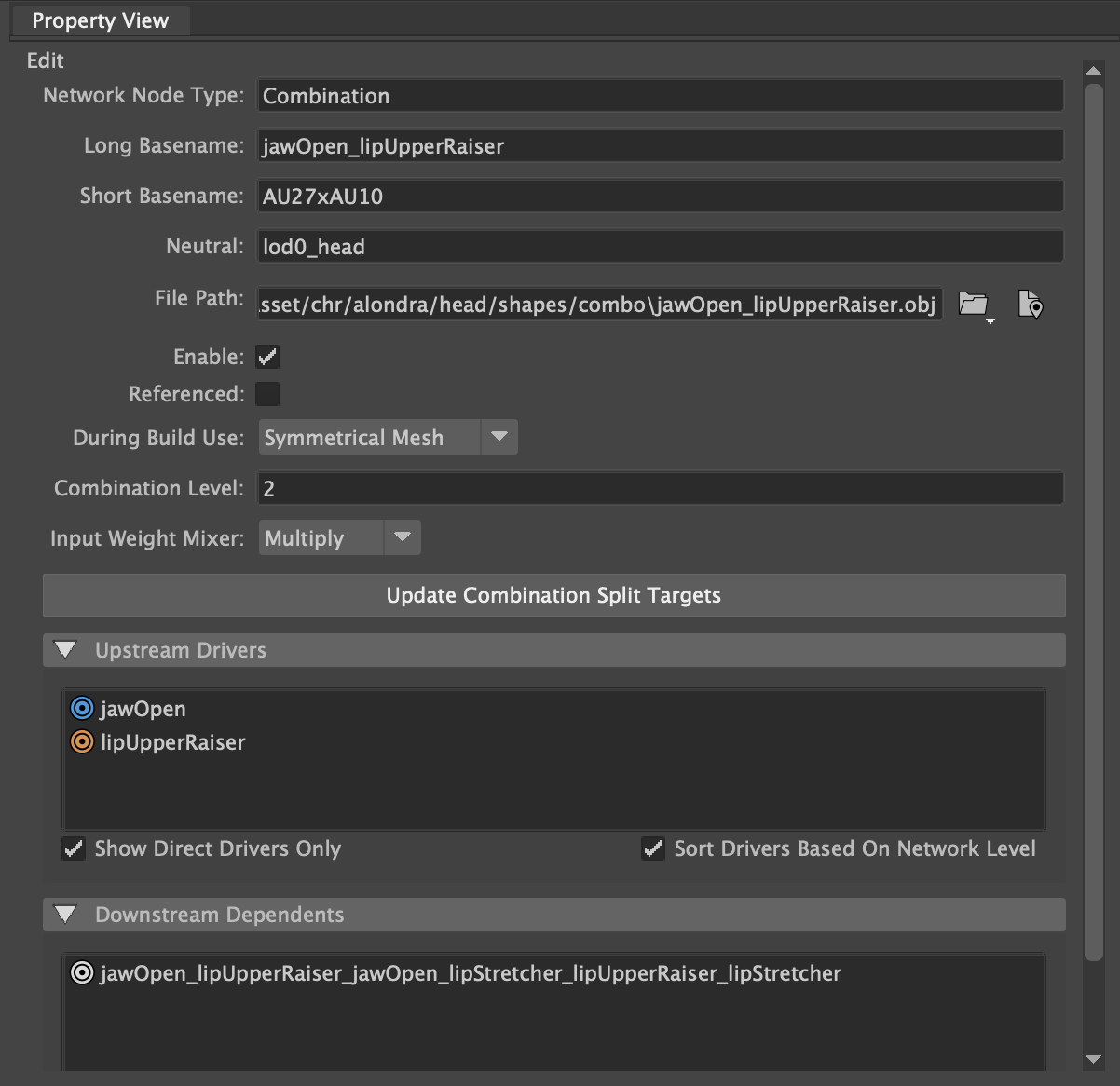Click the Long Basename input field
The image size is (1120, 1086).
(x=660, y=146)
